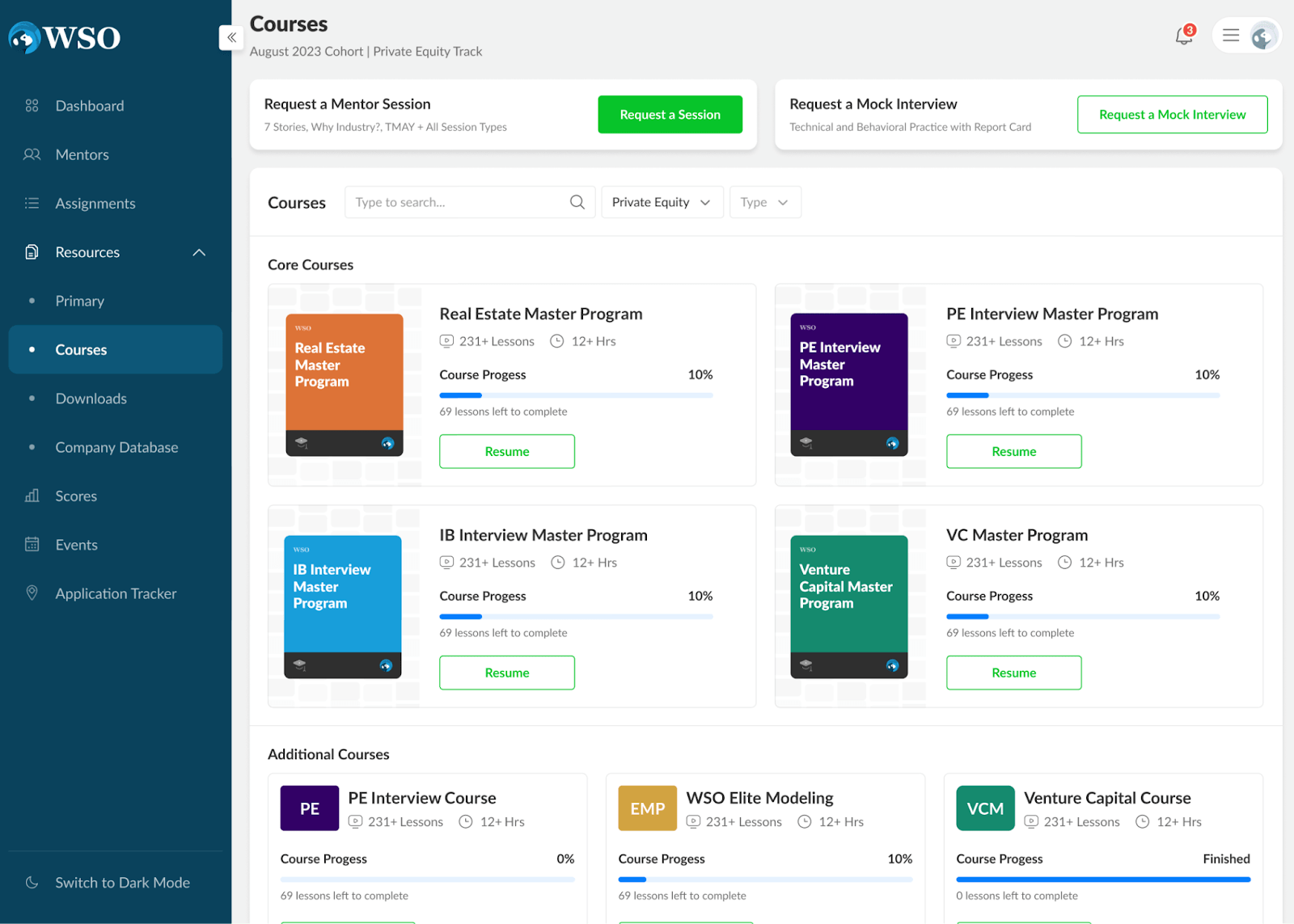Click the VC Master Program title

point(1017,535)
